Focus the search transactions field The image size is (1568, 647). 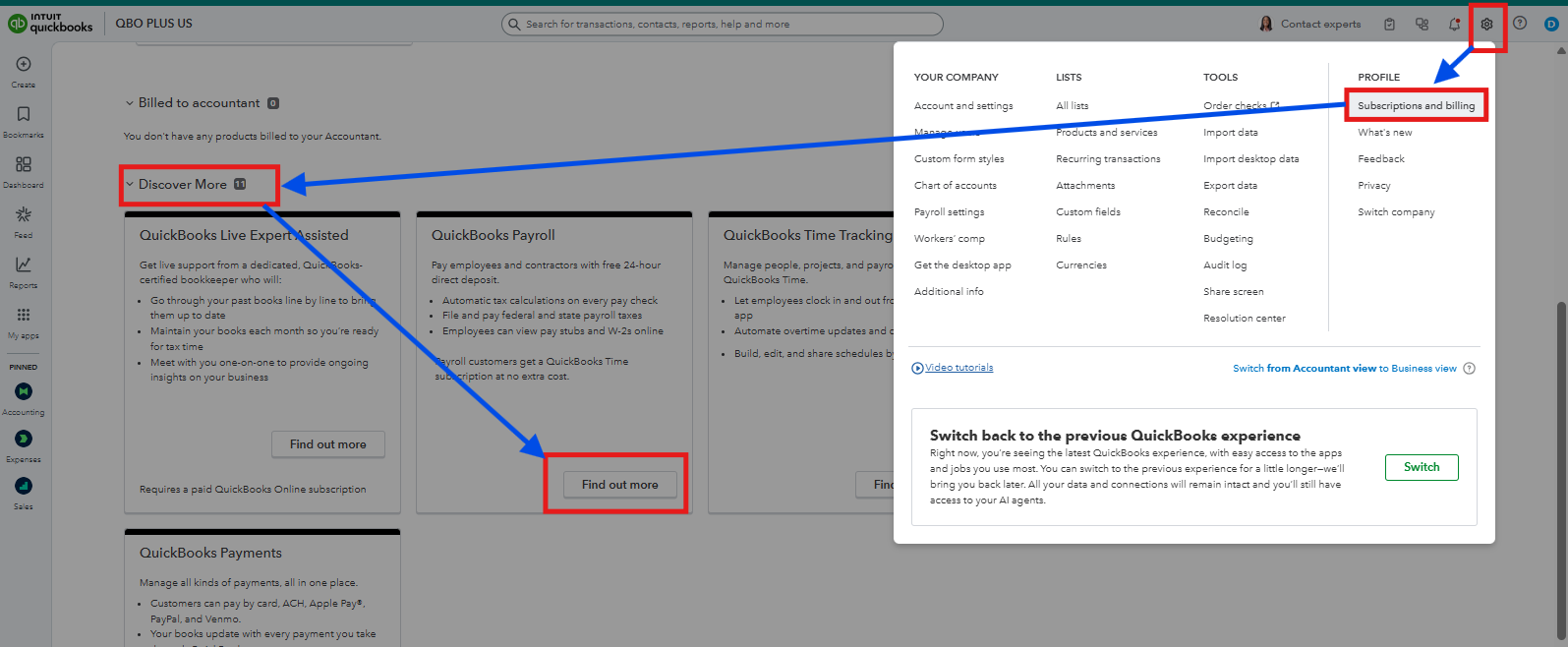(x=722, y=24)
